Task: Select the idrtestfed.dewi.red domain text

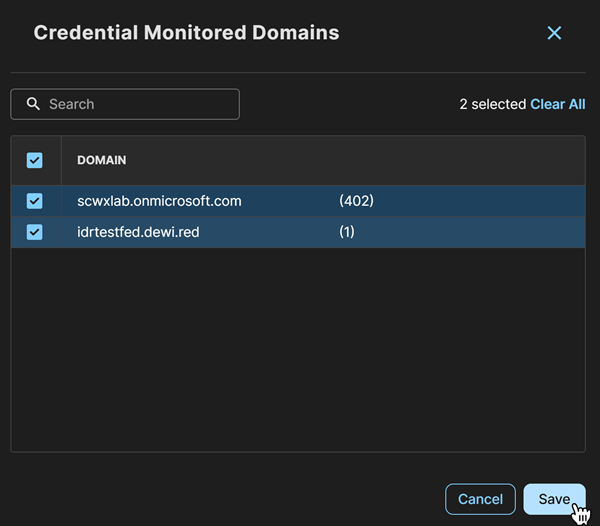Action: point(138,232)
